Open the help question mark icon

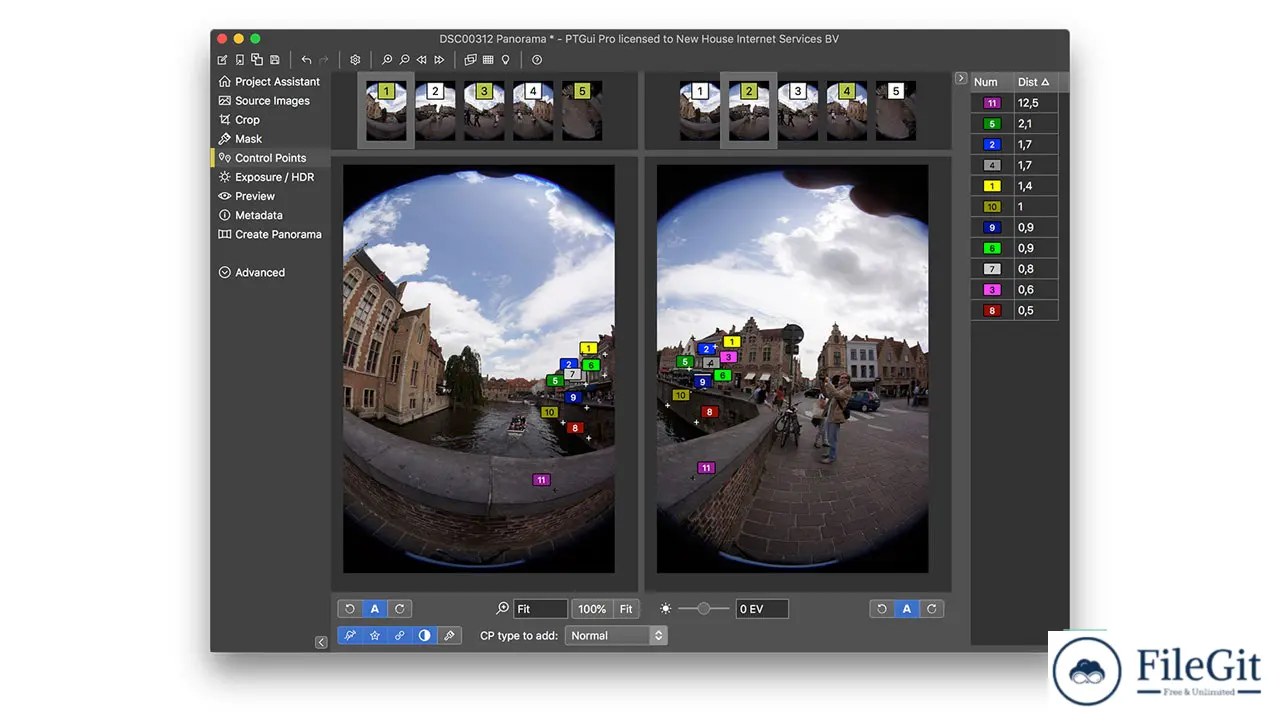537,60
